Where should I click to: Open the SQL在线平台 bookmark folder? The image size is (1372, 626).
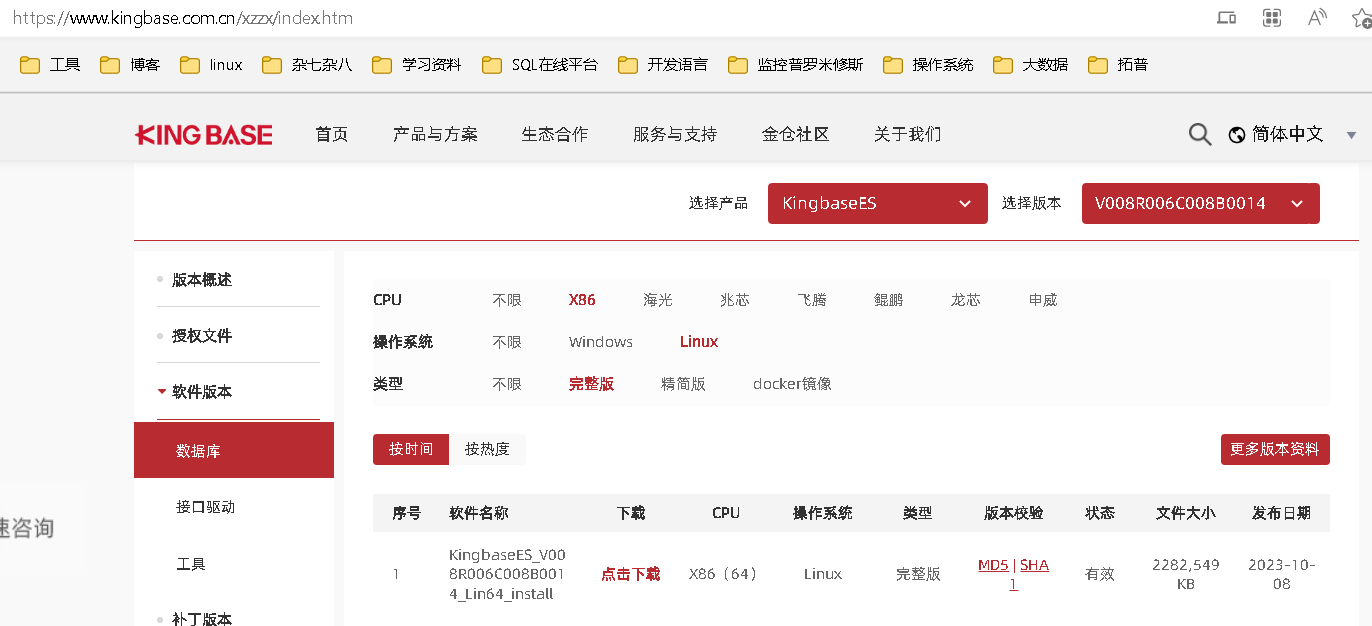(540, 65)
